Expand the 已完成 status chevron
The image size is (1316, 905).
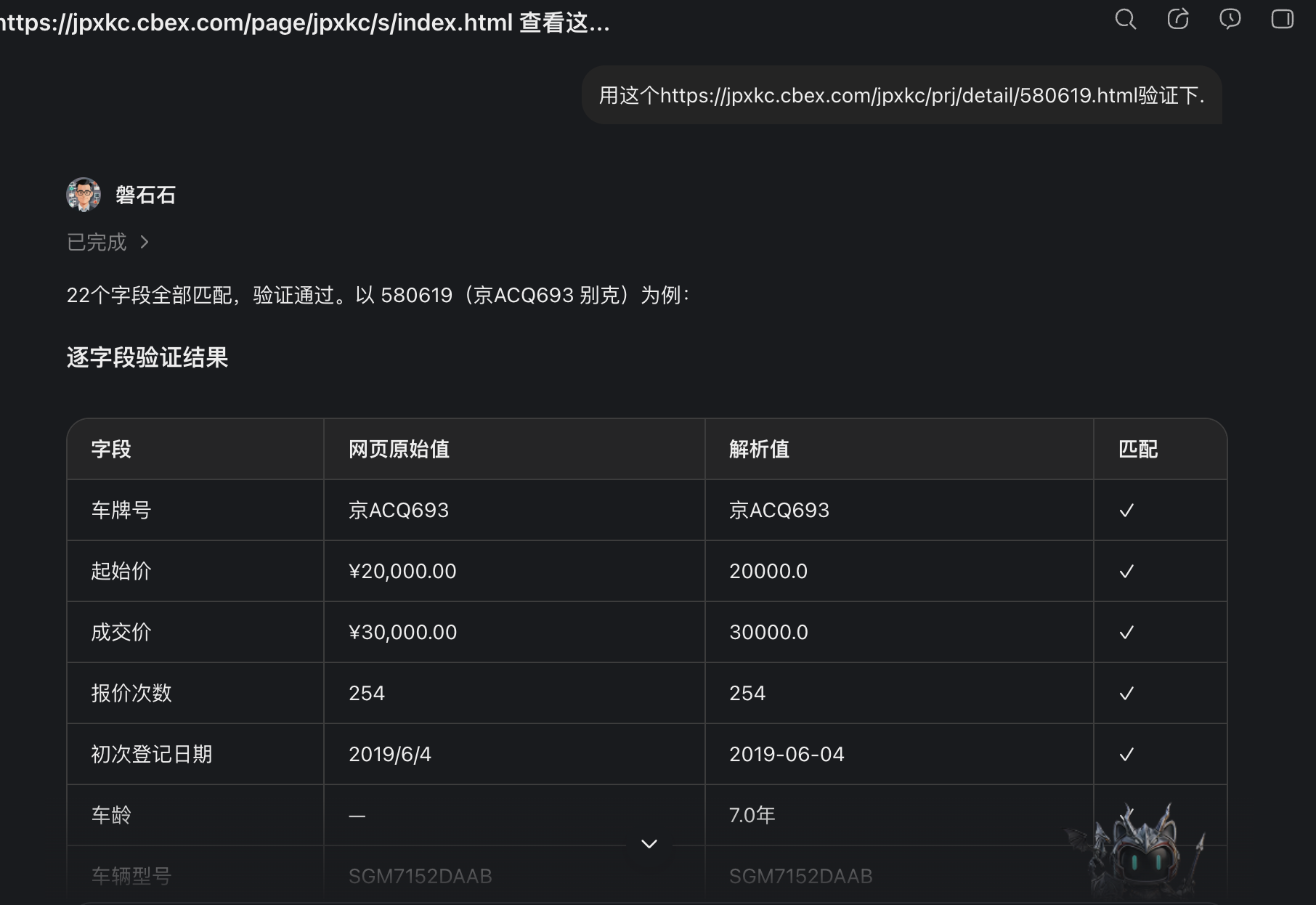pyautogui.click(x=145, y=242)
